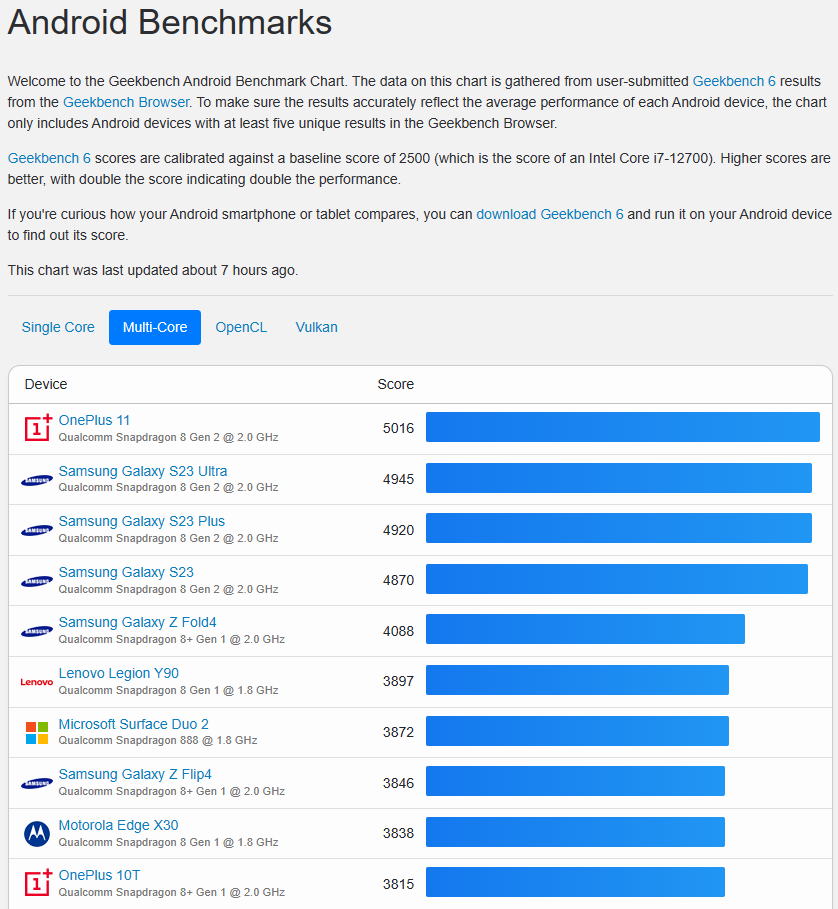Click the Android Benchmarks page heading
The height and width of the screenshot is (909, 838).
point(170,22)
